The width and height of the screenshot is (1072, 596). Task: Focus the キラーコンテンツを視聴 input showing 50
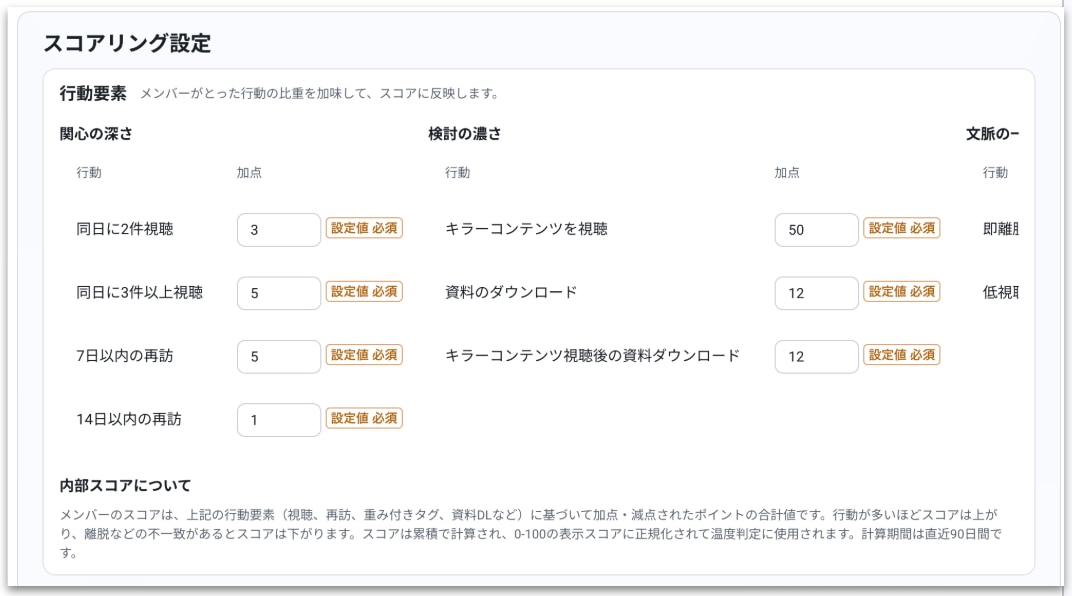(x=816, y=230)
